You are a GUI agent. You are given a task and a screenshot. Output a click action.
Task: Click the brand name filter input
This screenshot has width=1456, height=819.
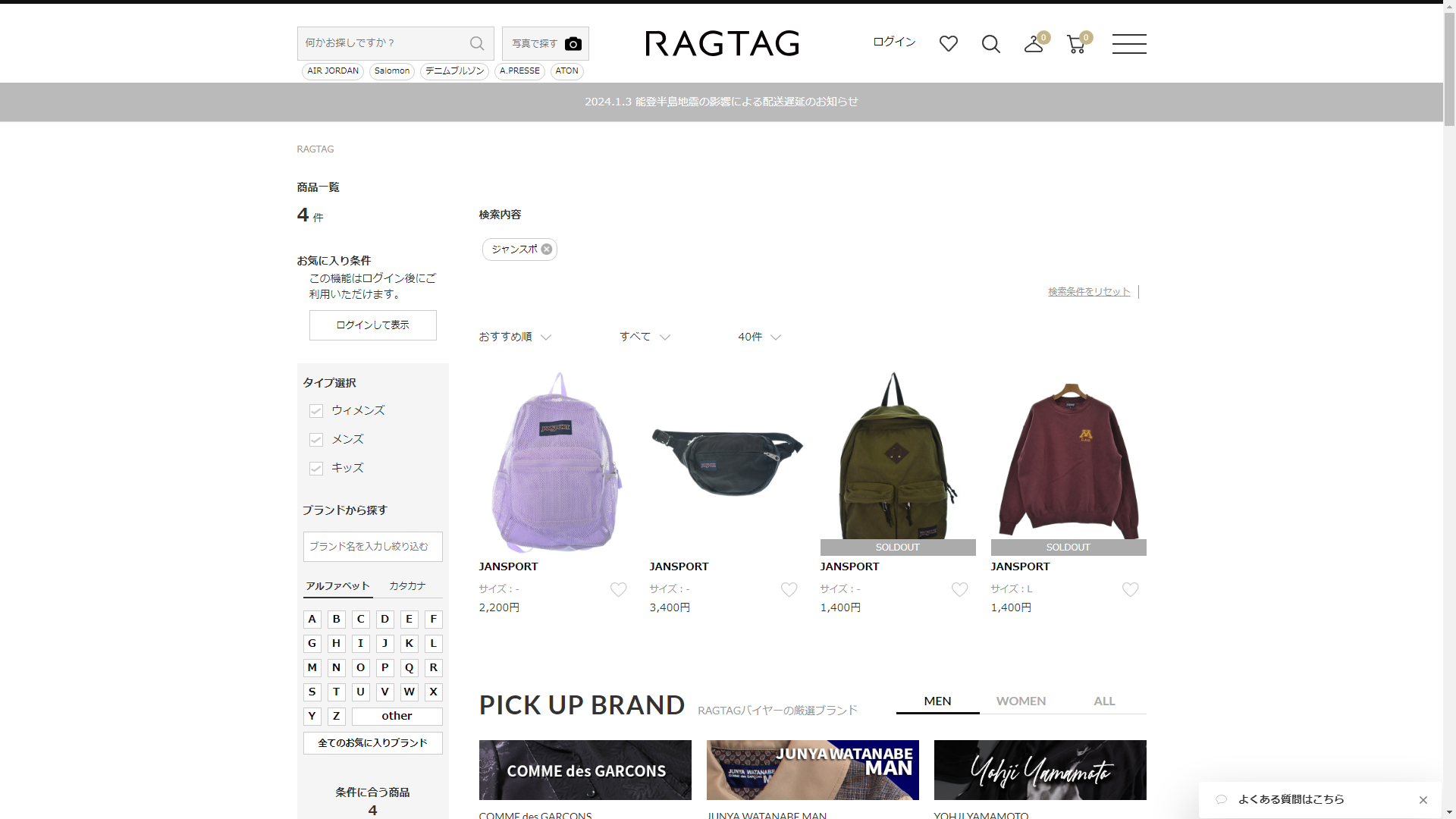coord(372,546)
